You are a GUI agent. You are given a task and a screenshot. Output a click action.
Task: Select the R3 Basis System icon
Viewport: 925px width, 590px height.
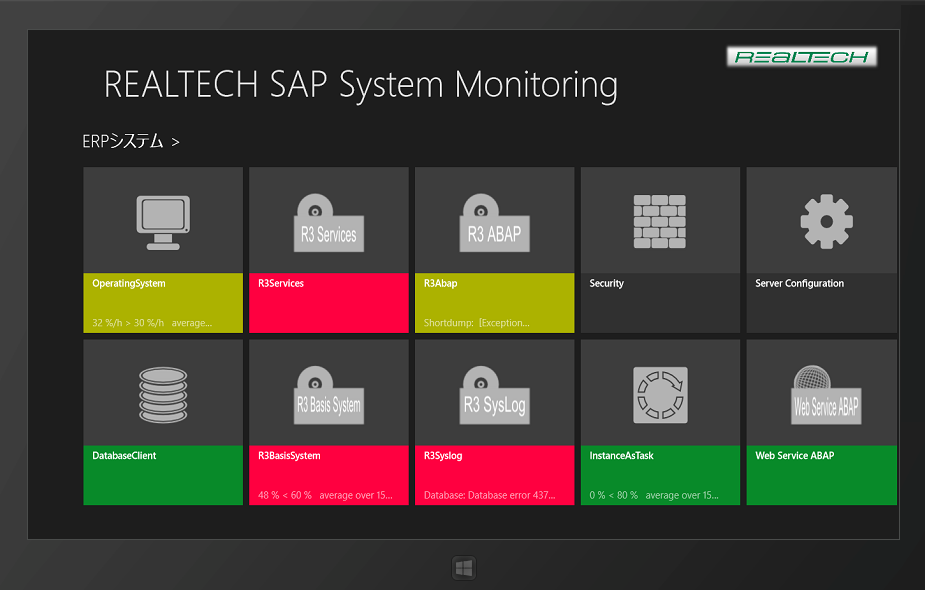tap(329, 395)
